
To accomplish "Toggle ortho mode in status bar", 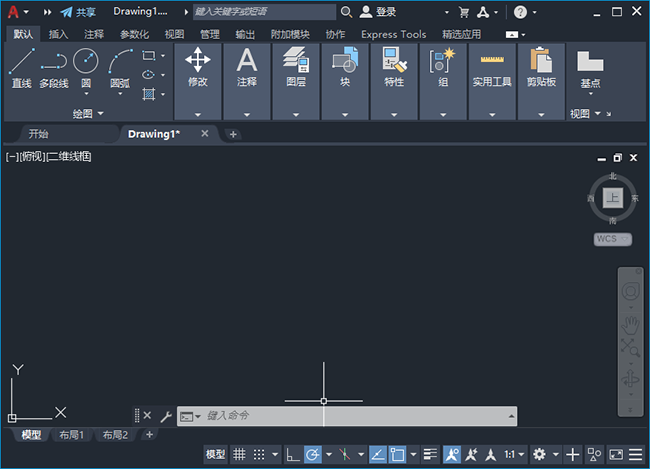I will tap(291, 454).
